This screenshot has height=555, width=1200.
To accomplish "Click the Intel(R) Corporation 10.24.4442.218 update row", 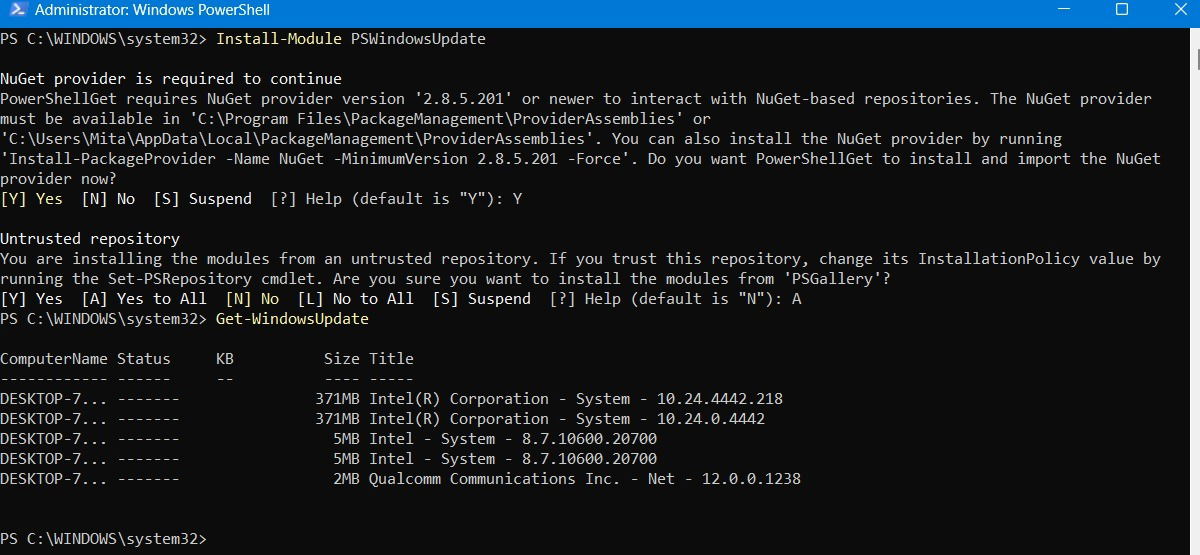I will pos(575,399).
